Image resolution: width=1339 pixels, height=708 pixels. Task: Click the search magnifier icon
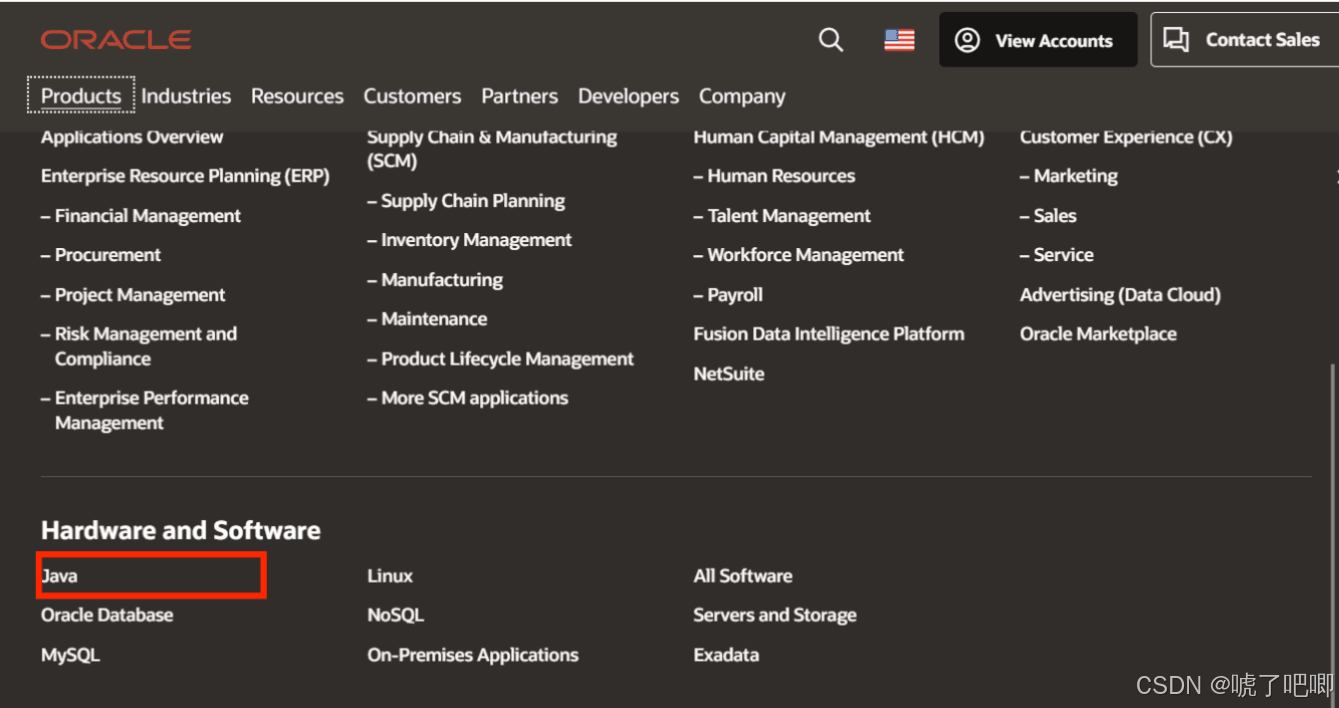click(831, 40)
